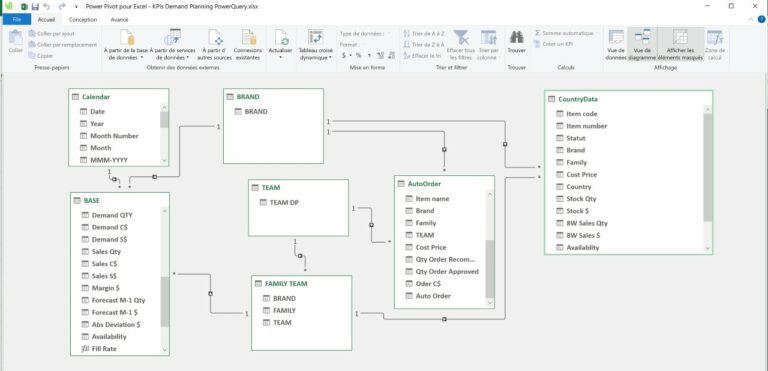Select the BASE table header

tap(120, 200)
